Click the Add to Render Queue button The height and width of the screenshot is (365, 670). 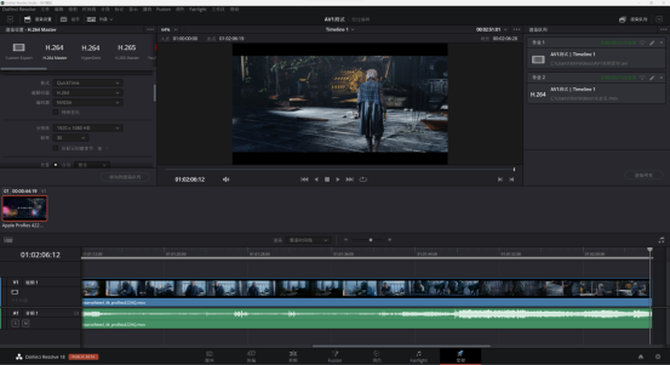pyautogui.click(x=125, y=177)
